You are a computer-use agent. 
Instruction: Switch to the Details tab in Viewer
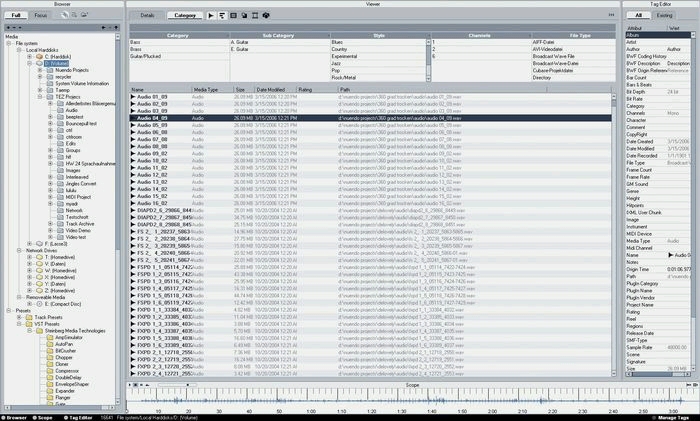147,15
